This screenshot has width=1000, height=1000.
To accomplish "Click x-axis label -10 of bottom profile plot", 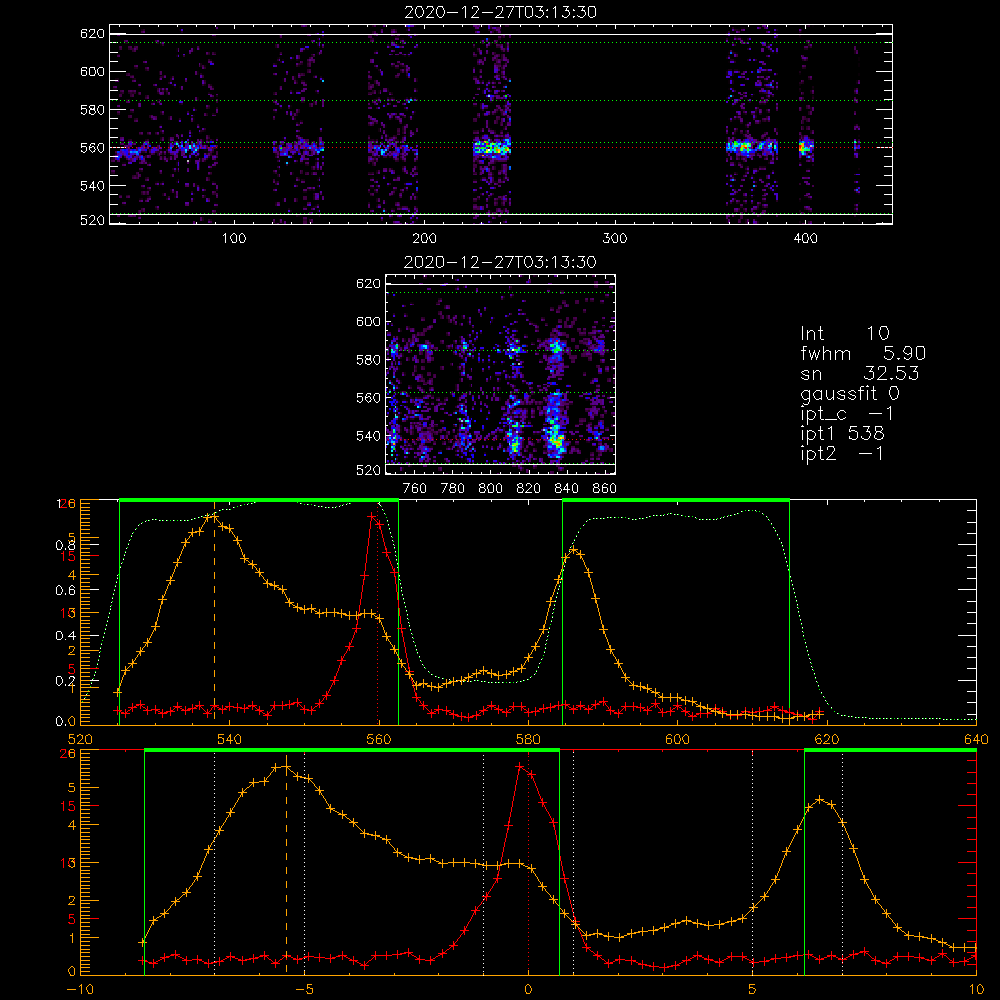I will (x=80, y=990).
